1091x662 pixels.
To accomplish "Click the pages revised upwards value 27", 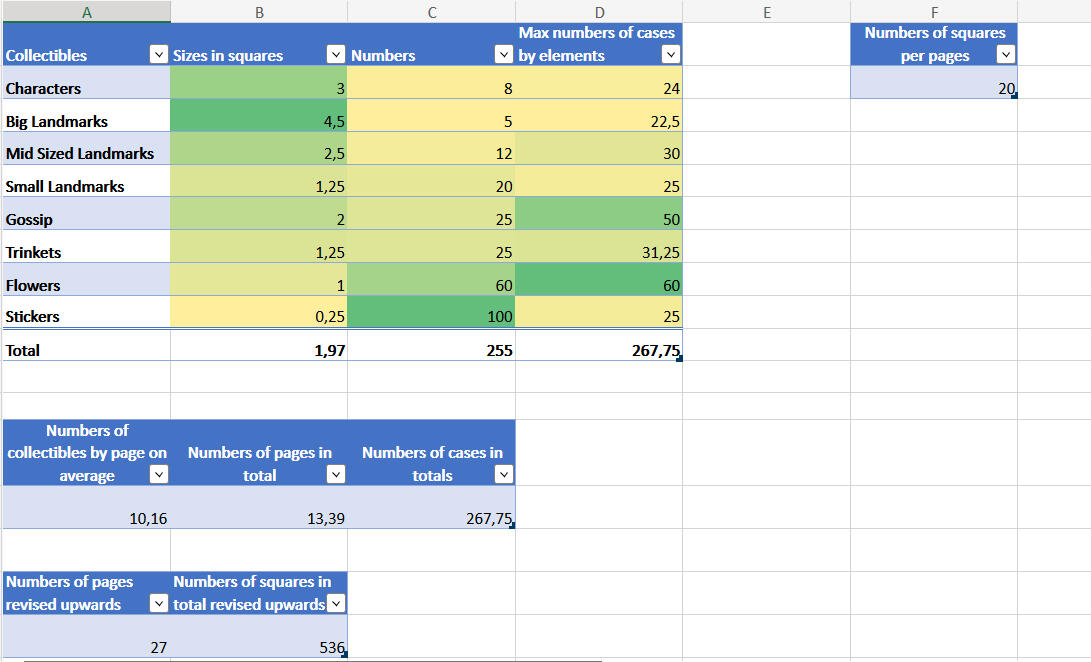I will 86,647.
